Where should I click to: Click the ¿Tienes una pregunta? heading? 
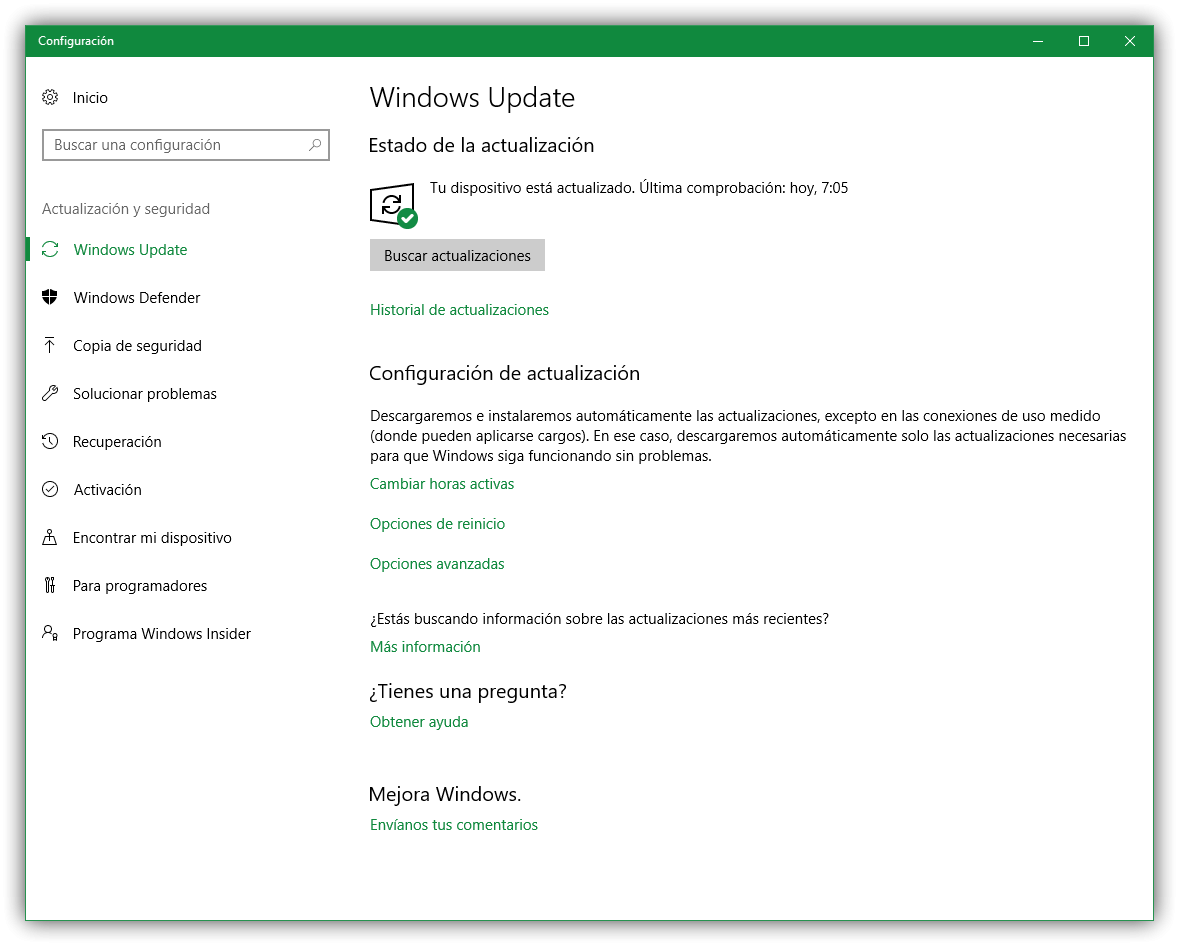[468, 691]
